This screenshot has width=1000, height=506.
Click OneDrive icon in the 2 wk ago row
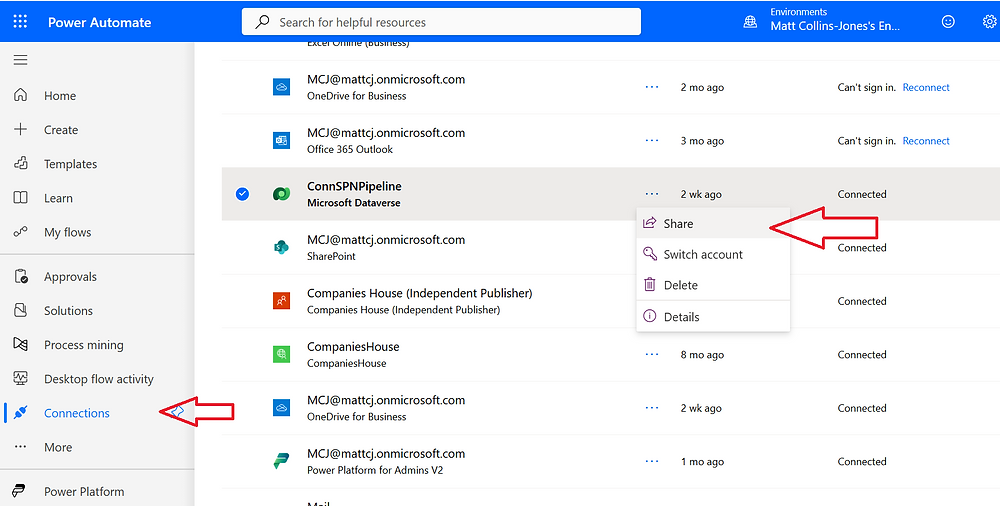[x=281, y=408]
